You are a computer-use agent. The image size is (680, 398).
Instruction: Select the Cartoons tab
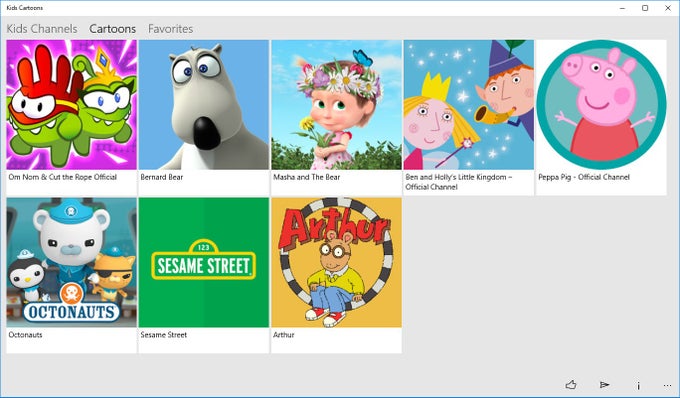(x=112, y=29)
